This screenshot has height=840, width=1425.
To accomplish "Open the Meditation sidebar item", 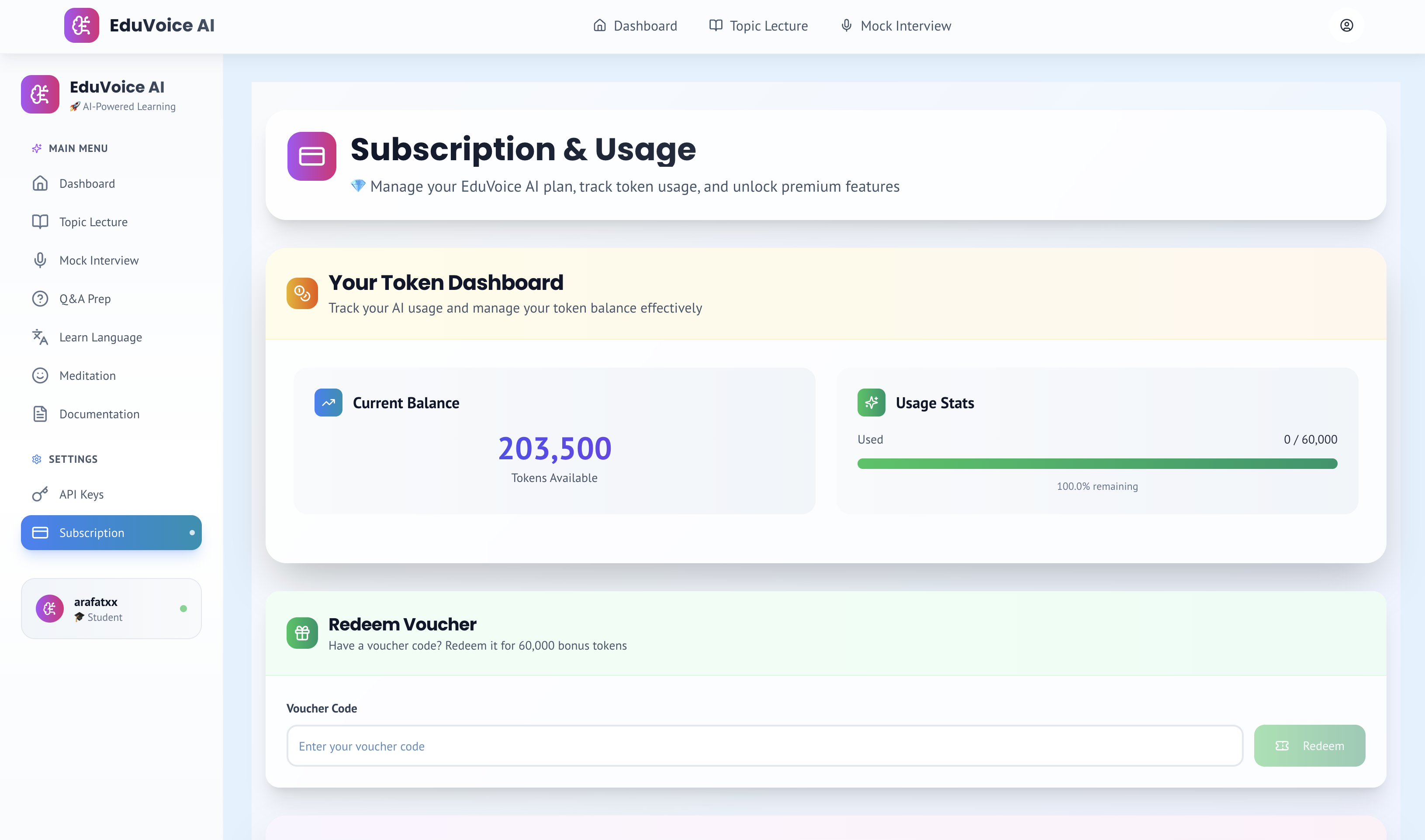I will click(x=87, y=376).
